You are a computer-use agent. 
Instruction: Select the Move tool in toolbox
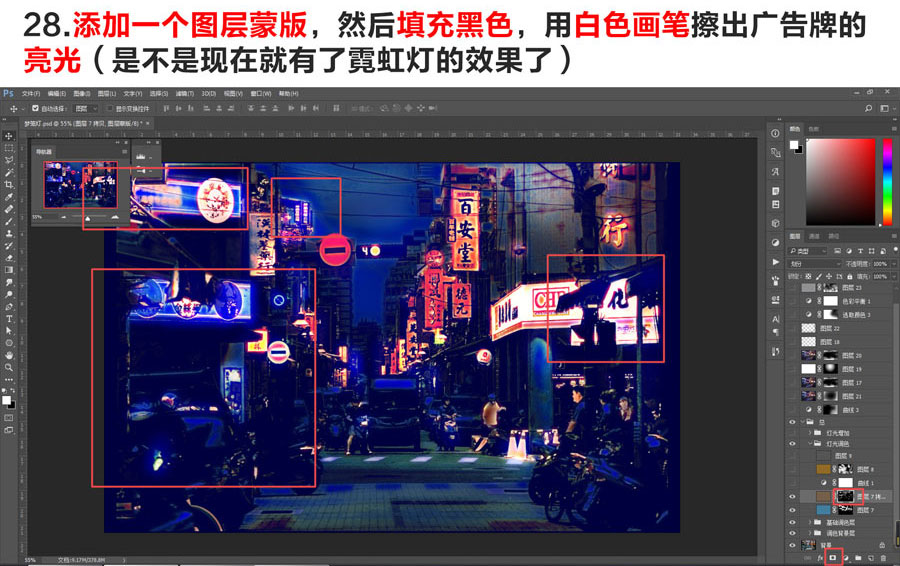click(x=9, y=136)
